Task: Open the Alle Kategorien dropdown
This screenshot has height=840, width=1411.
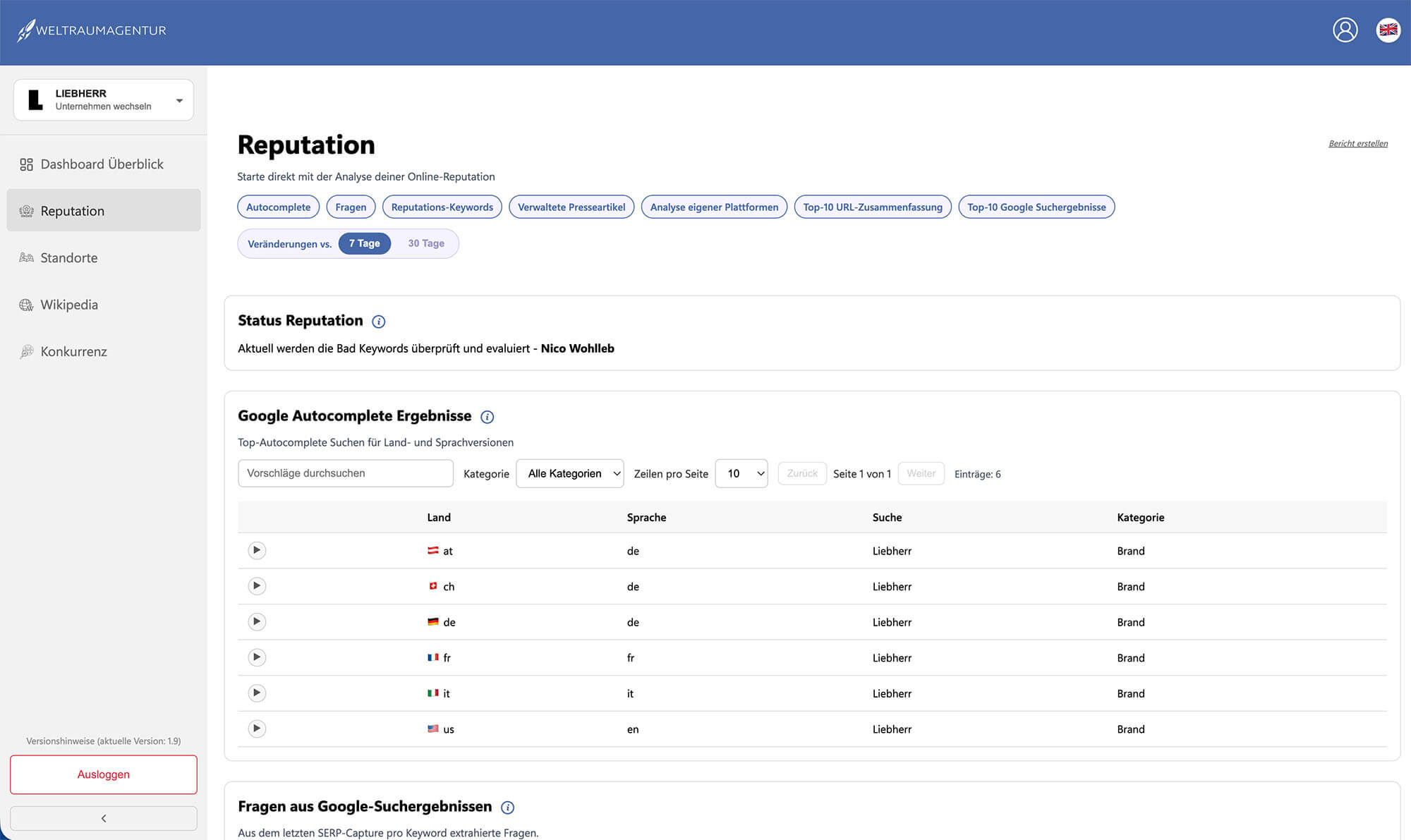Action: pyautogui.click(x=570, y=473)
